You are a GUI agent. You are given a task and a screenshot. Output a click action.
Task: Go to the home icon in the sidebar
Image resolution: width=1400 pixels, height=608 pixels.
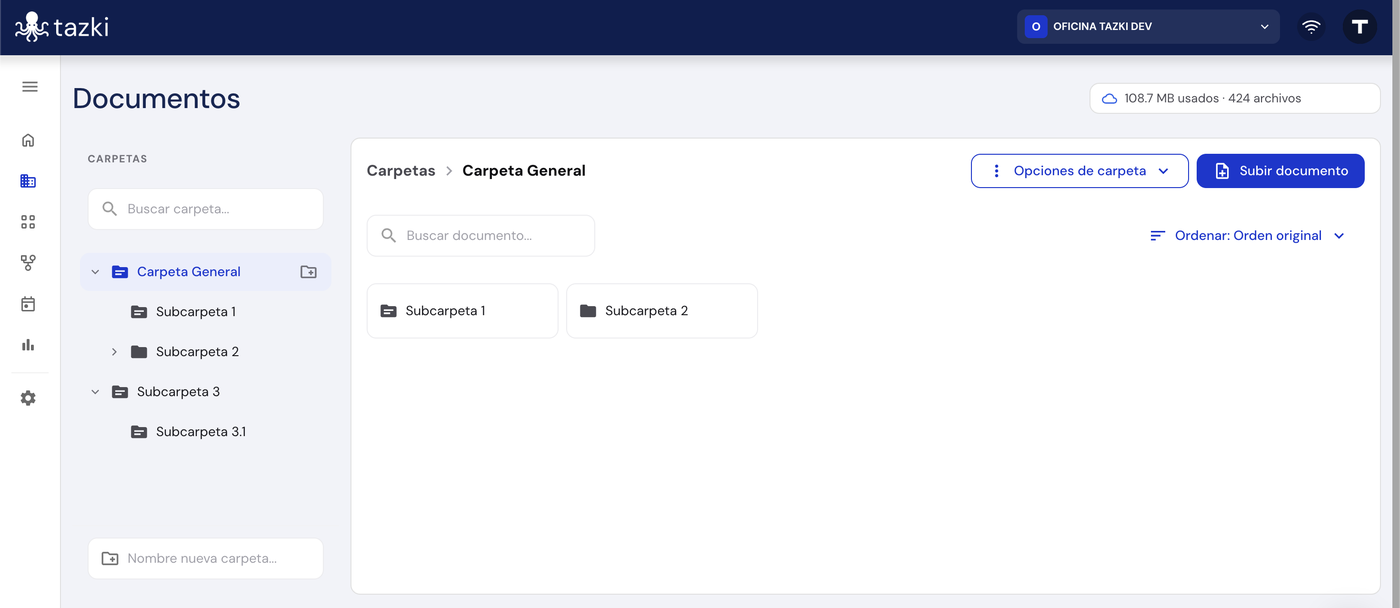pos(28,140)
